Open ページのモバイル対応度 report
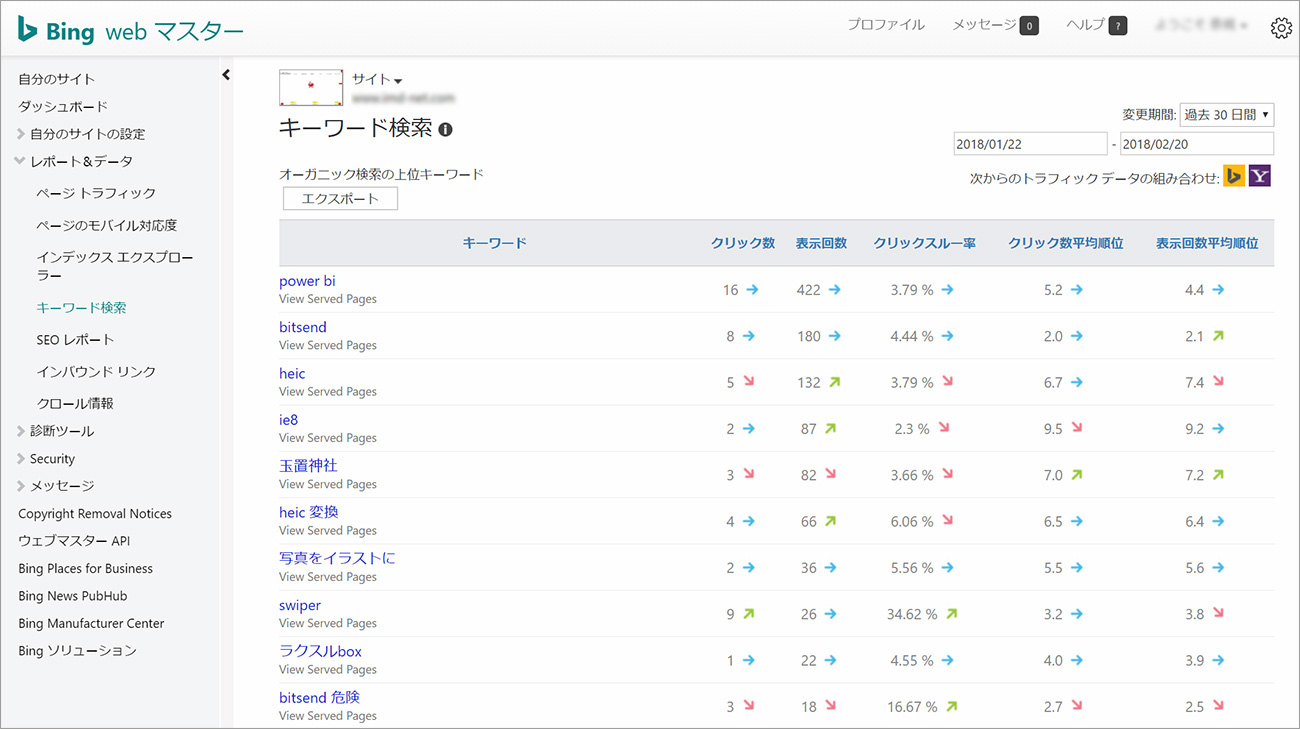This screenshot has height=729, width=1300. 106,225
